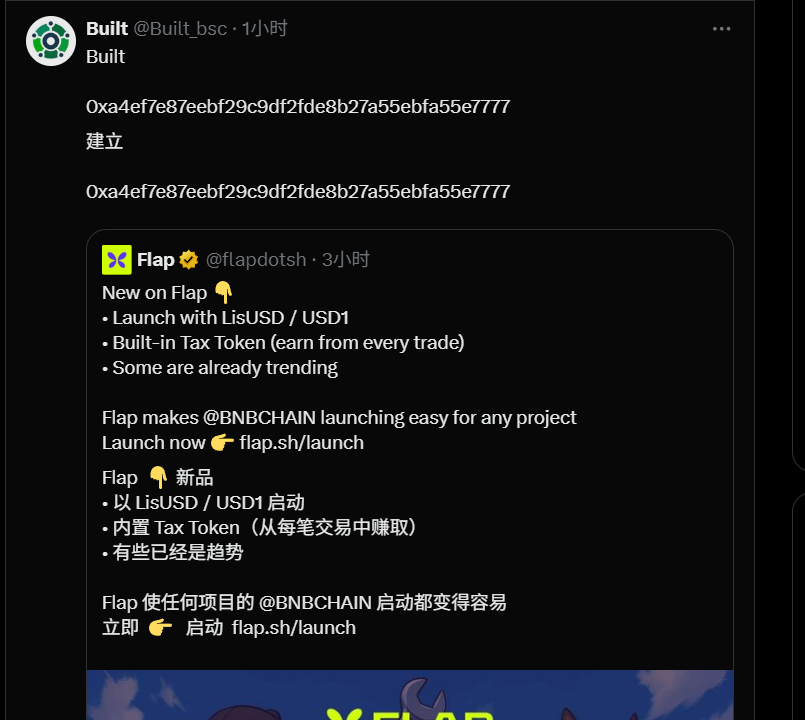Open the English @BNBCHAIN mention
The height and width of the screenshot is (720, 805).
(259, 418)
